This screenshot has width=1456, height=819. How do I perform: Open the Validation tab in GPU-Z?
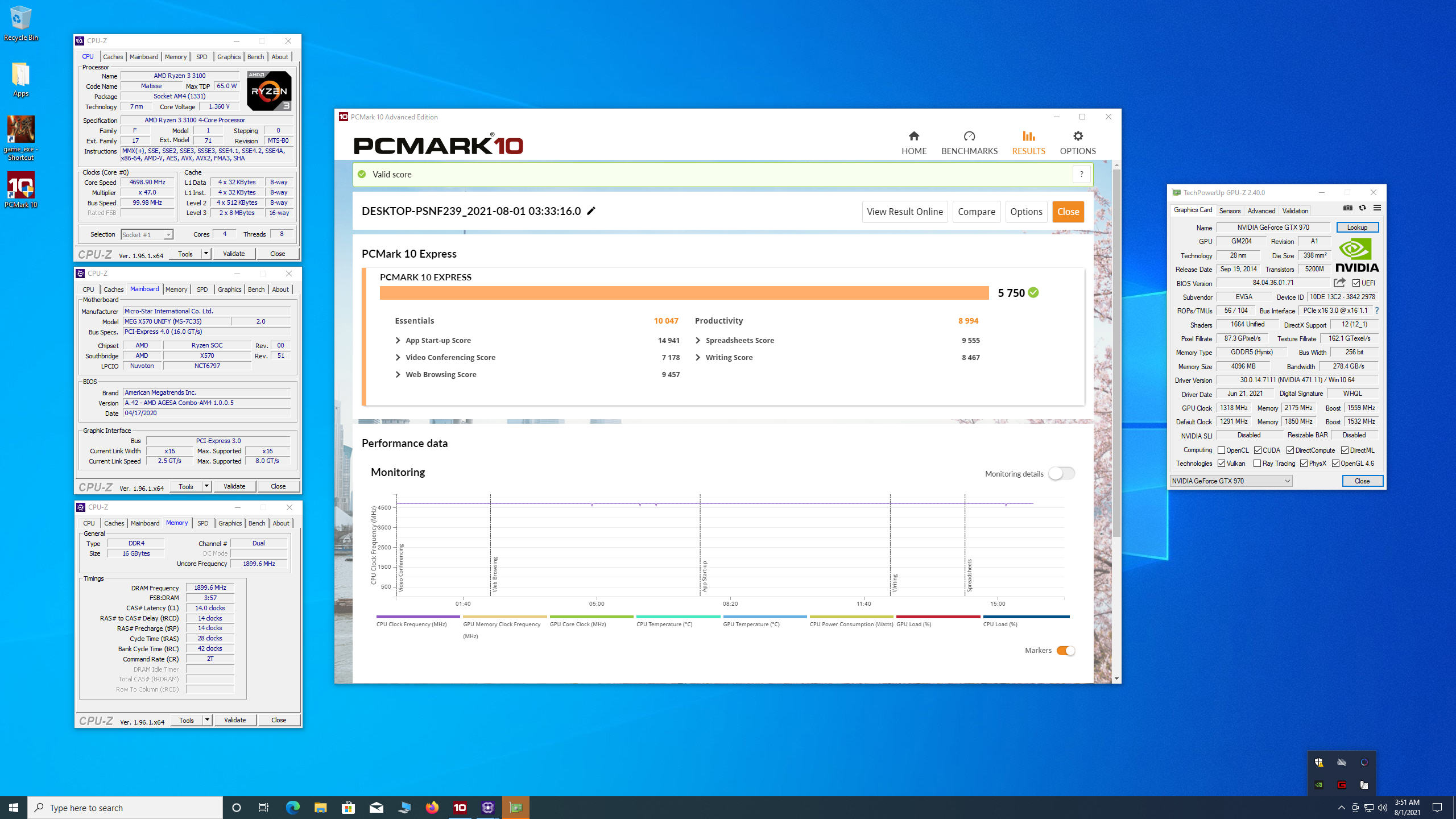(1295, 210)
